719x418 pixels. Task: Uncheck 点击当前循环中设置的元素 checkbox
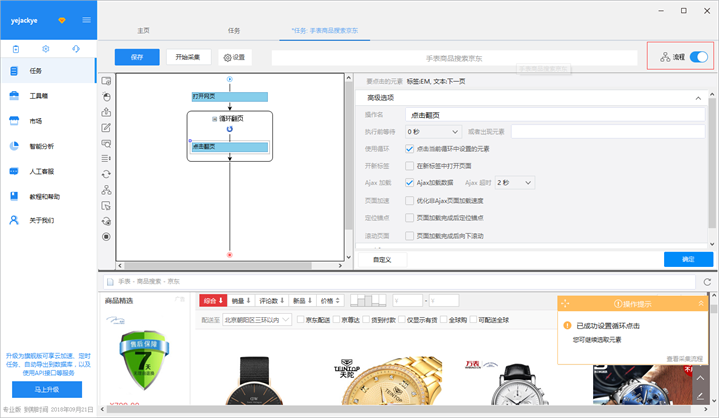409,149
